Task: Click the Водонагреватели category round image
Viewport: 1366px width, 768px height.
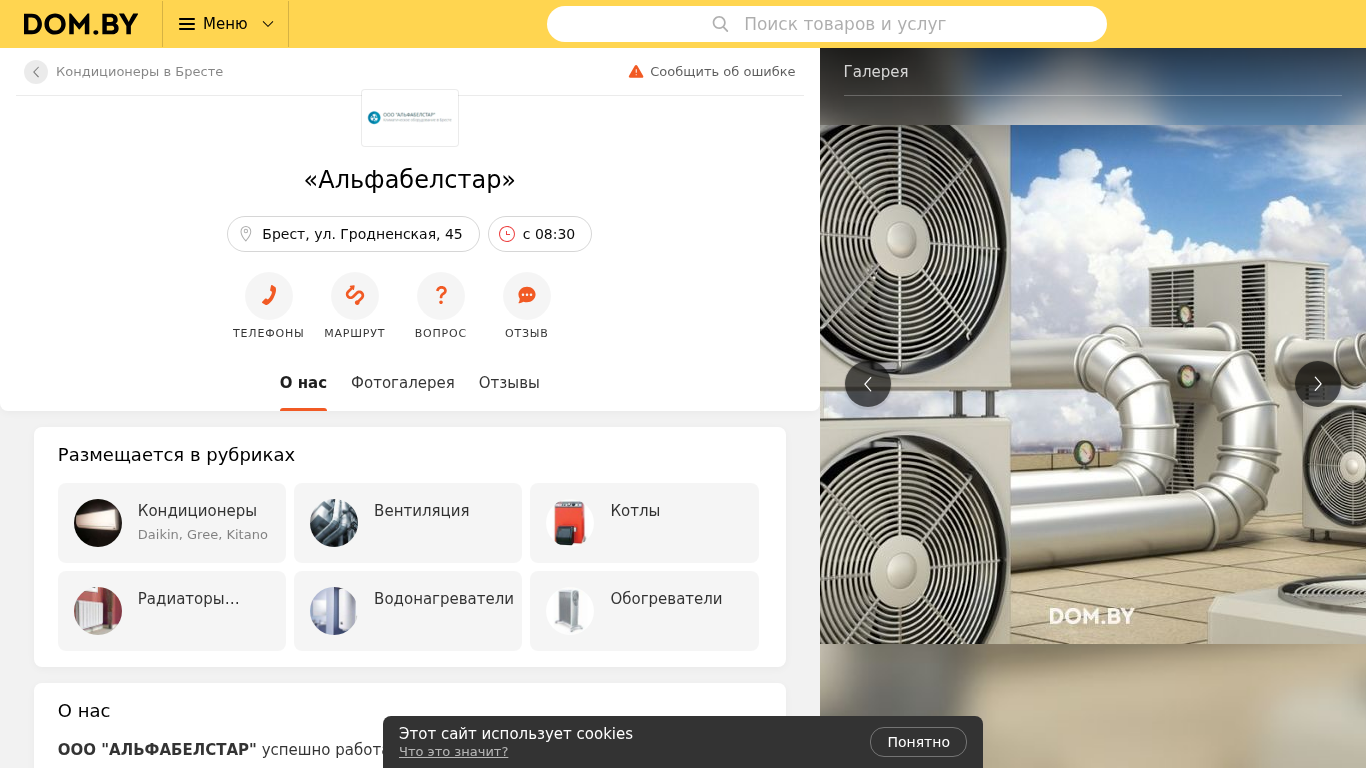Action: click(334, 611)
